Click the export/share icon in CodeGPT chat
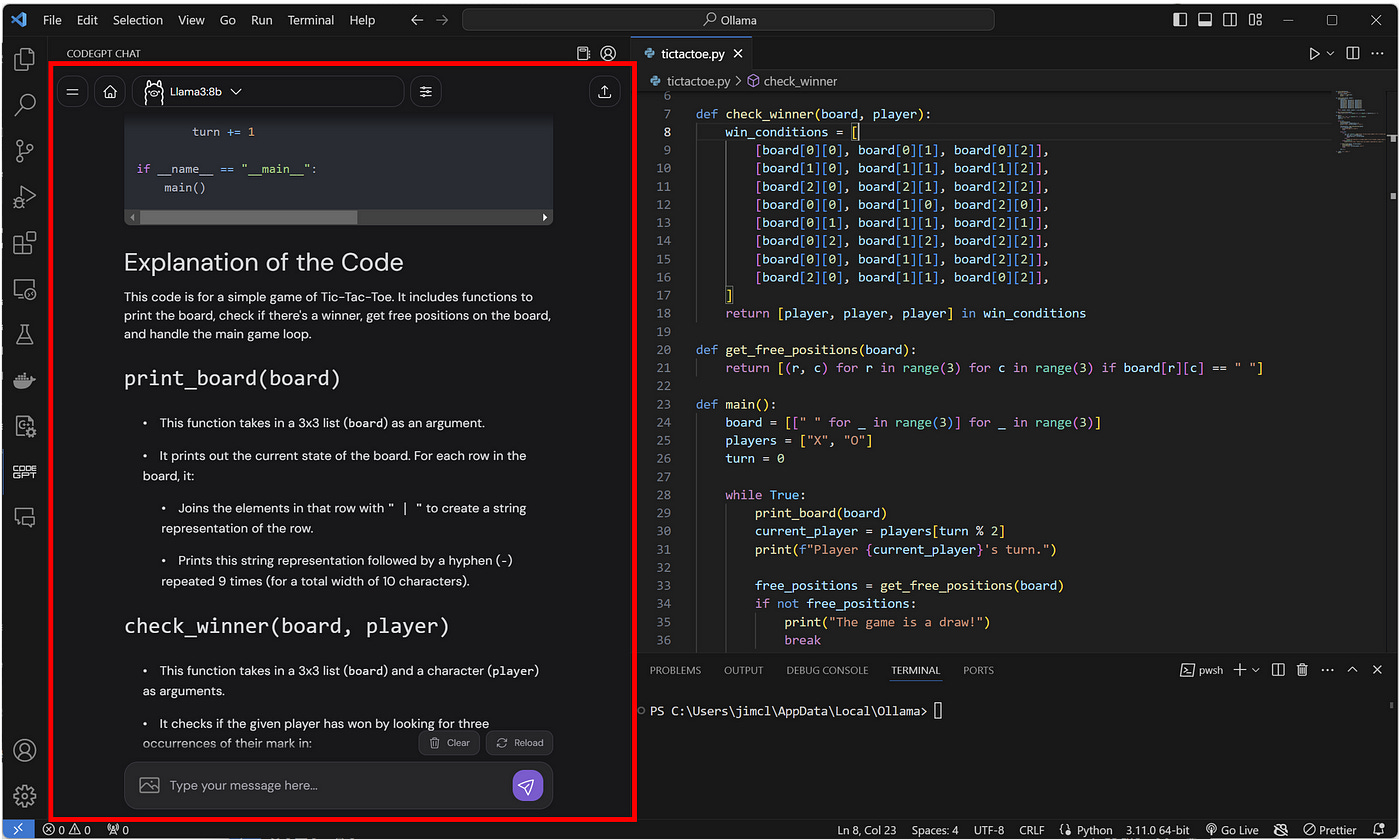 tap(604, 91)
